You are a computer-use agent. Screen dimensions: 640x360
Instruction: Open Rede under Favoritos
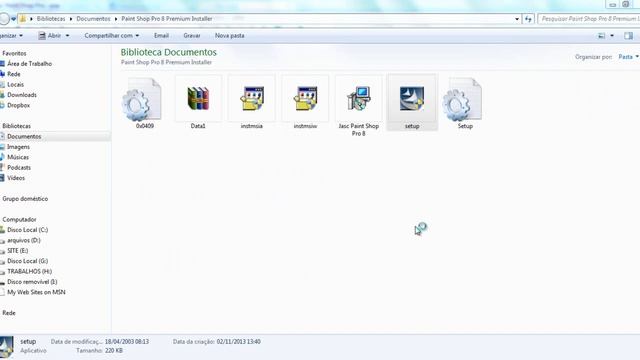tap(13, 74)
